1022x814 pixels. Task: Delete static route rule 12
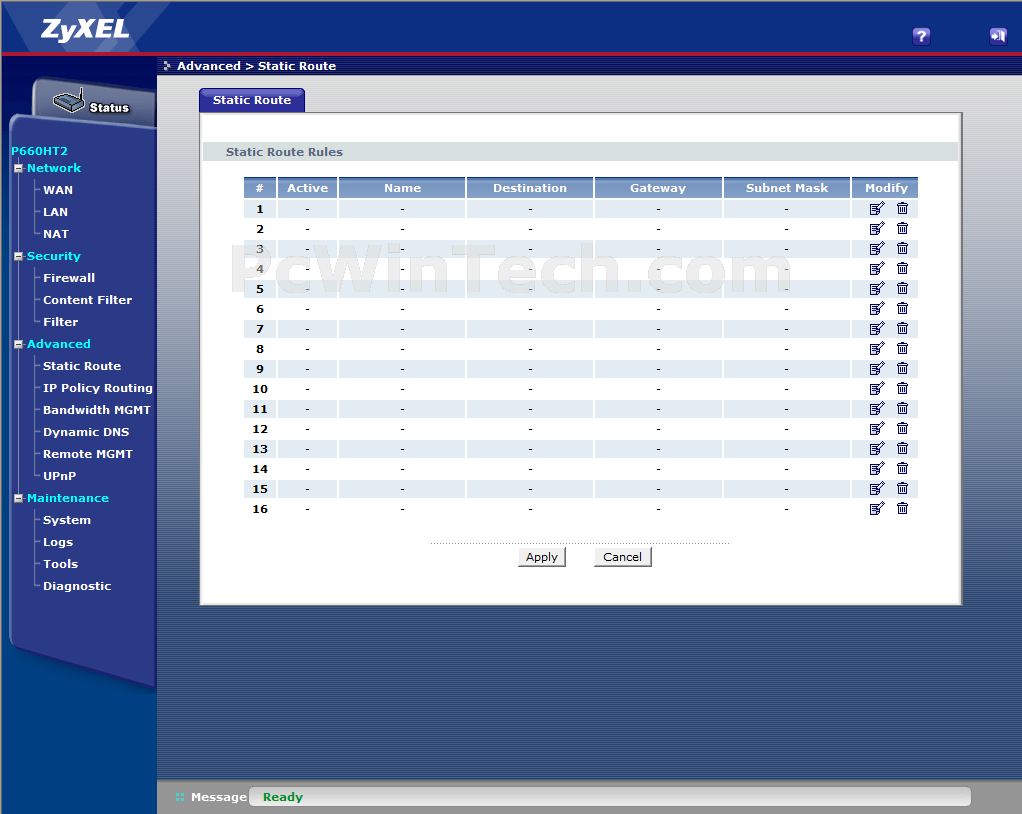(902, 429)
